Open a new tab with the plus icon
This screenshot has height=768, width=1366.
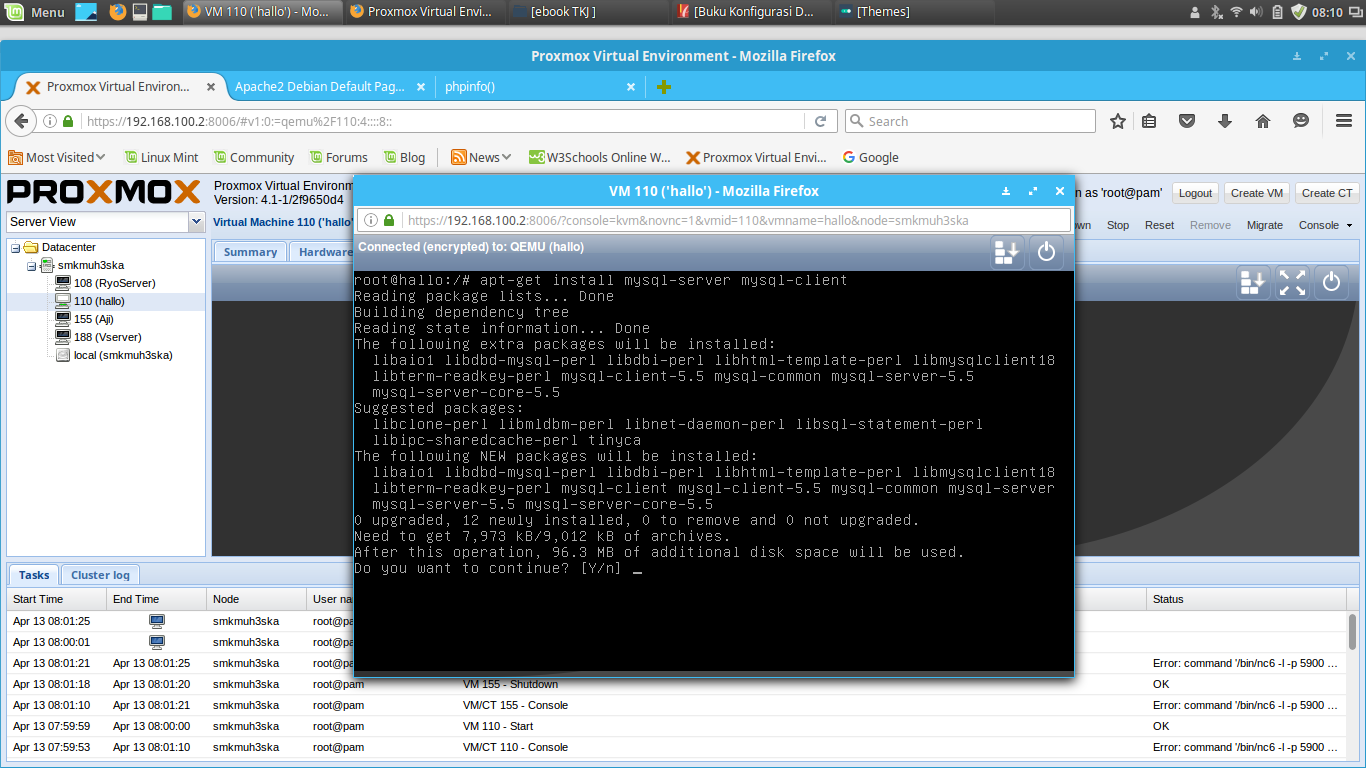point(664,87)
